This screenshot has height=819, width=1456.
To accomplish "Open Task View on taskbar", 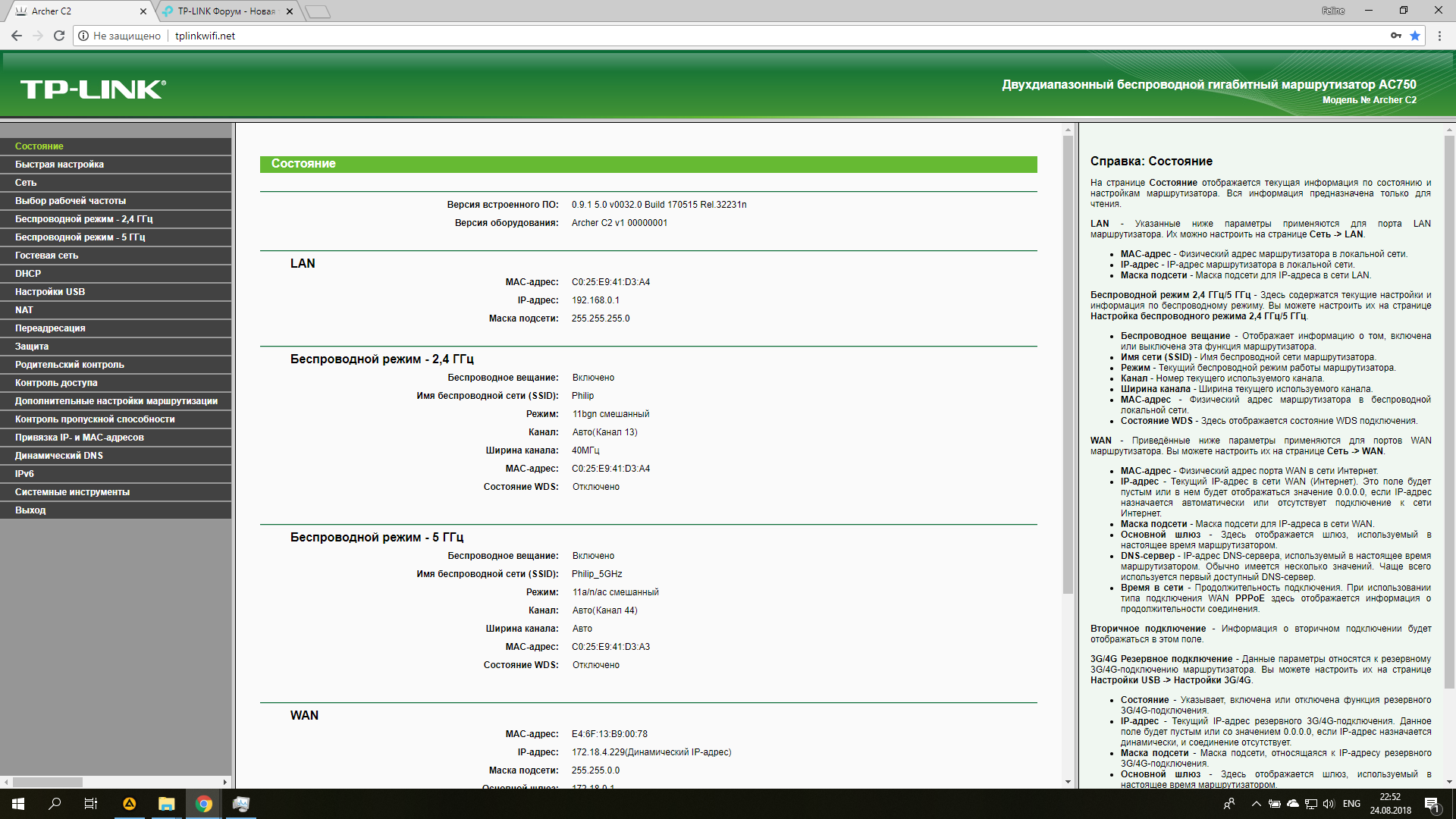I will [91, 804].
